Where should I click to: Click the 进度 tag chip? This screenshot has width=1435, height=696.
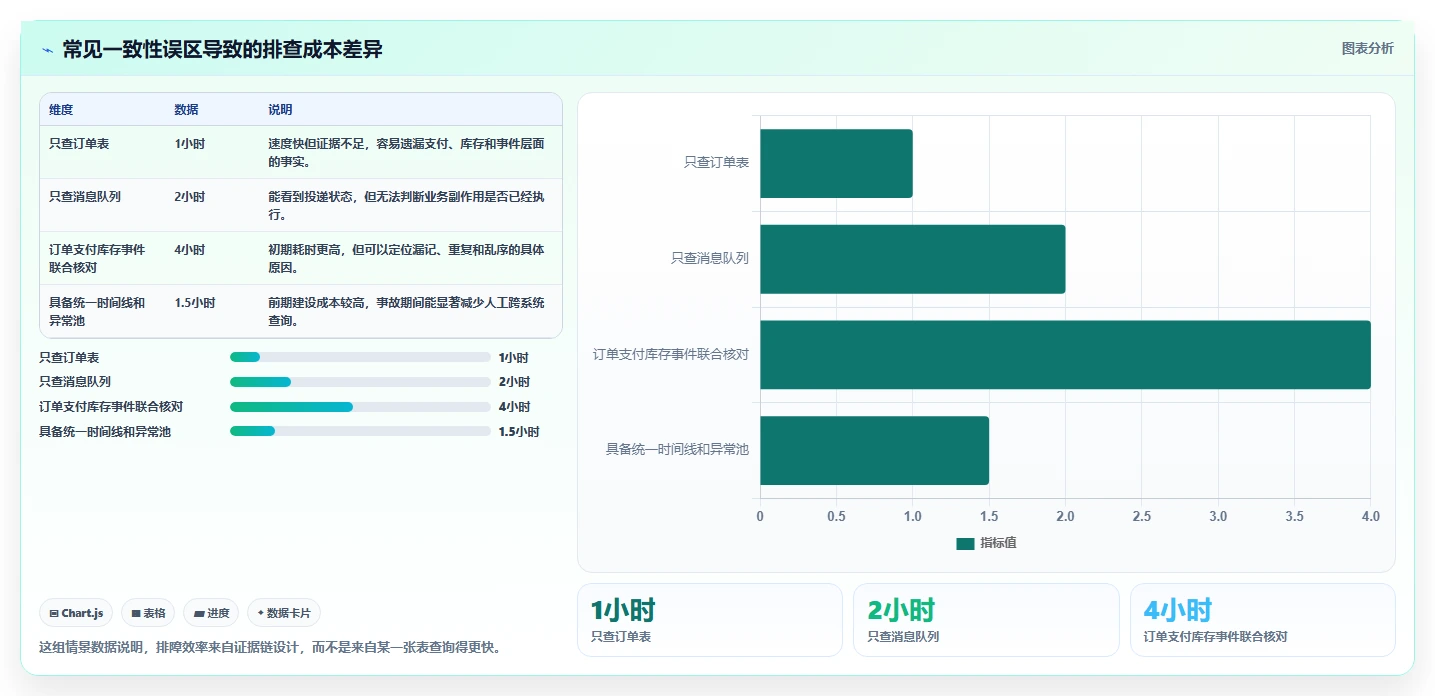tap(211, 613)
